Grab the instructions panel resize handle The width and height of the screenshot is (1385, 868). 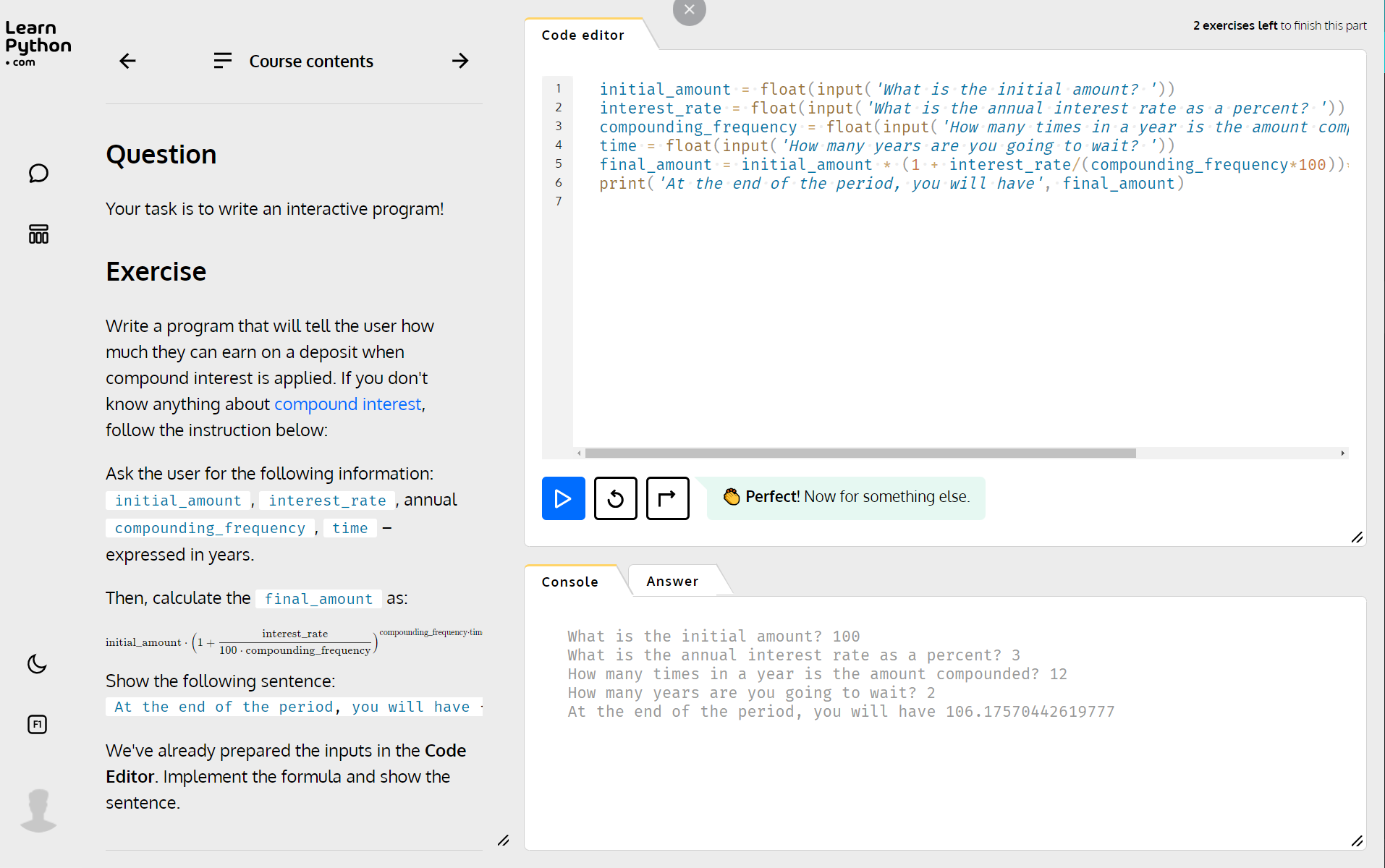click(503, 841)
